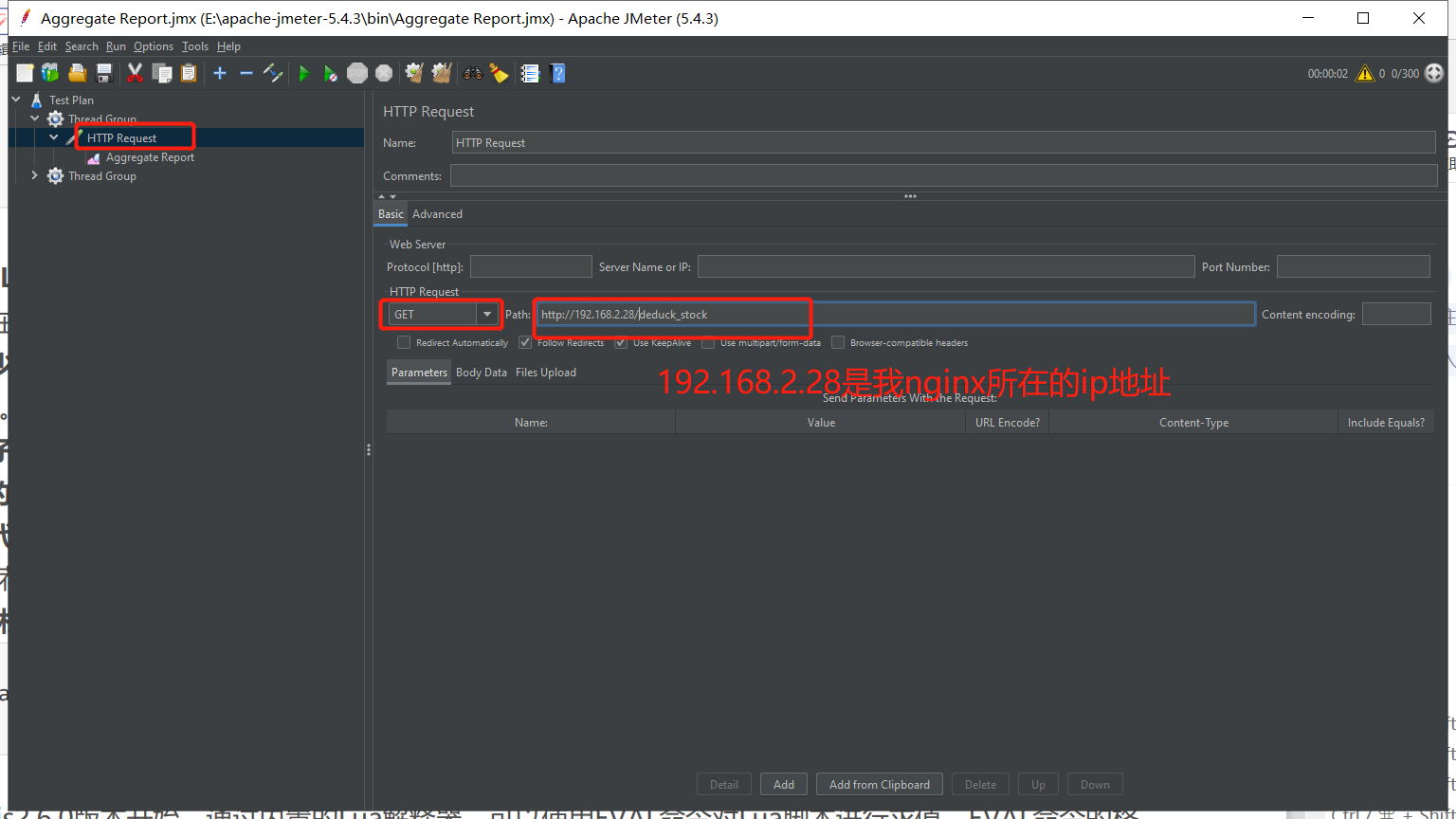The width and height of the screenshot is (1456, 819).
Task: Click the Add parameter button
Action: (784, 784)
